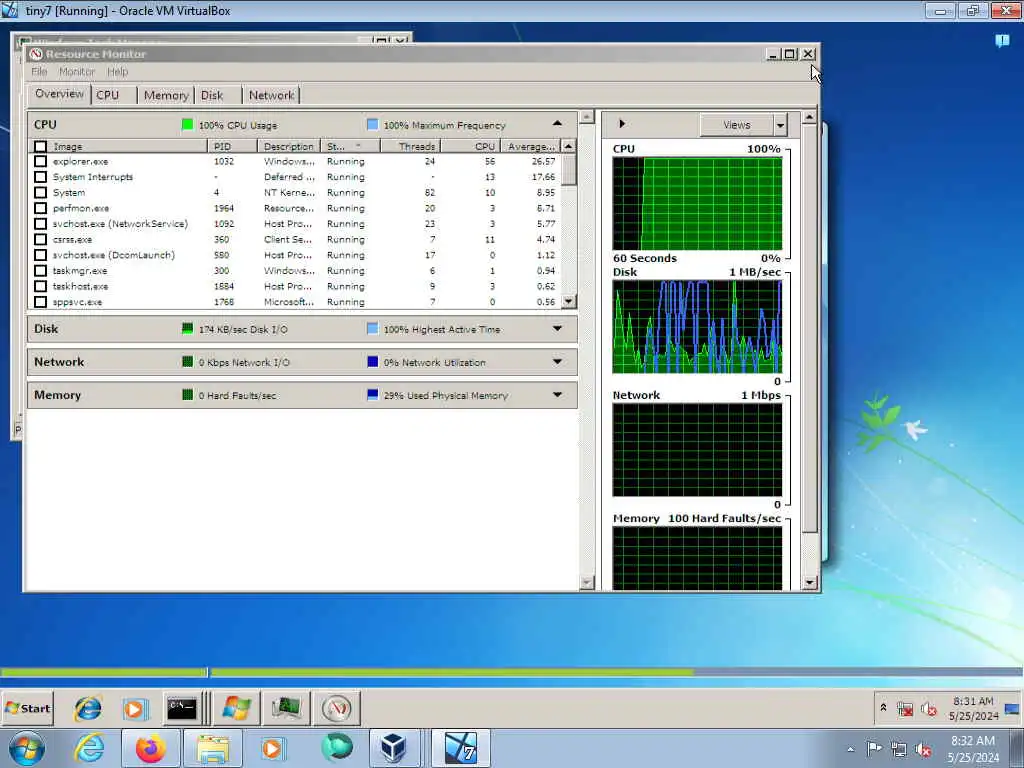Click the VM tray muted volume icon

(x=928, y=709)
